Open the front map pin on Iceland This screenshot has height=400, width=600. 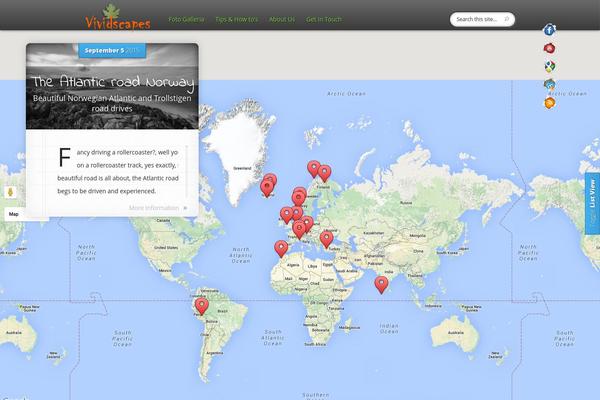tap(267, 188)
